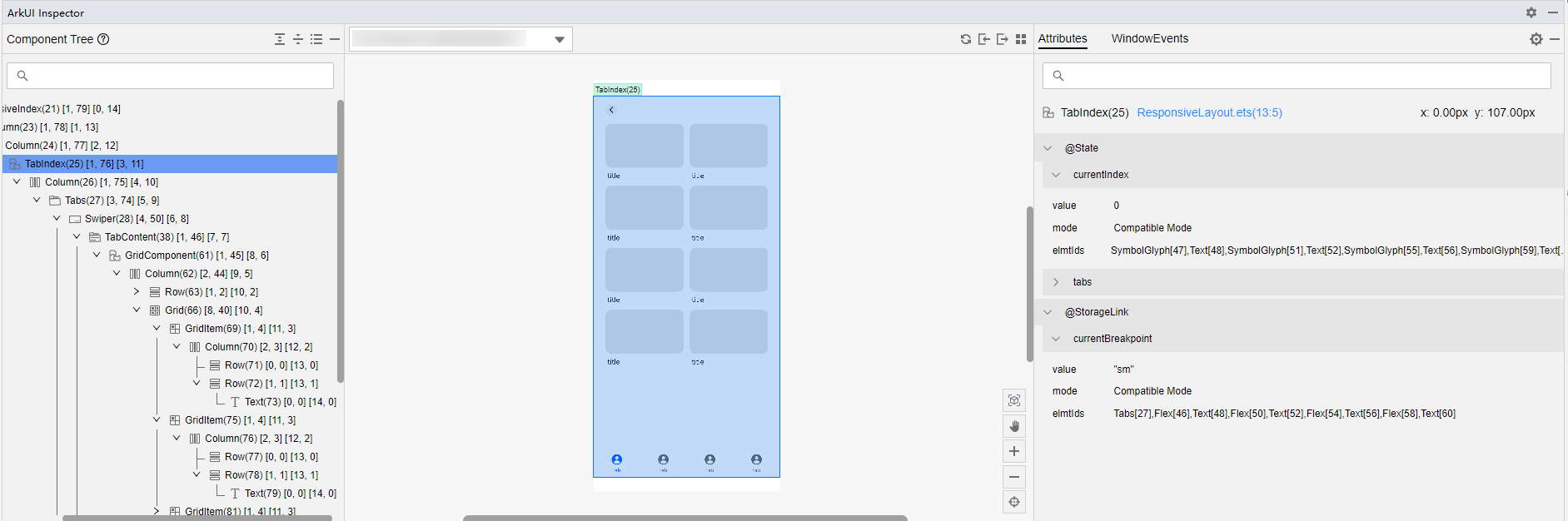
Task: Expand the Row(63) tree node
Action: [x=137, y=292]
